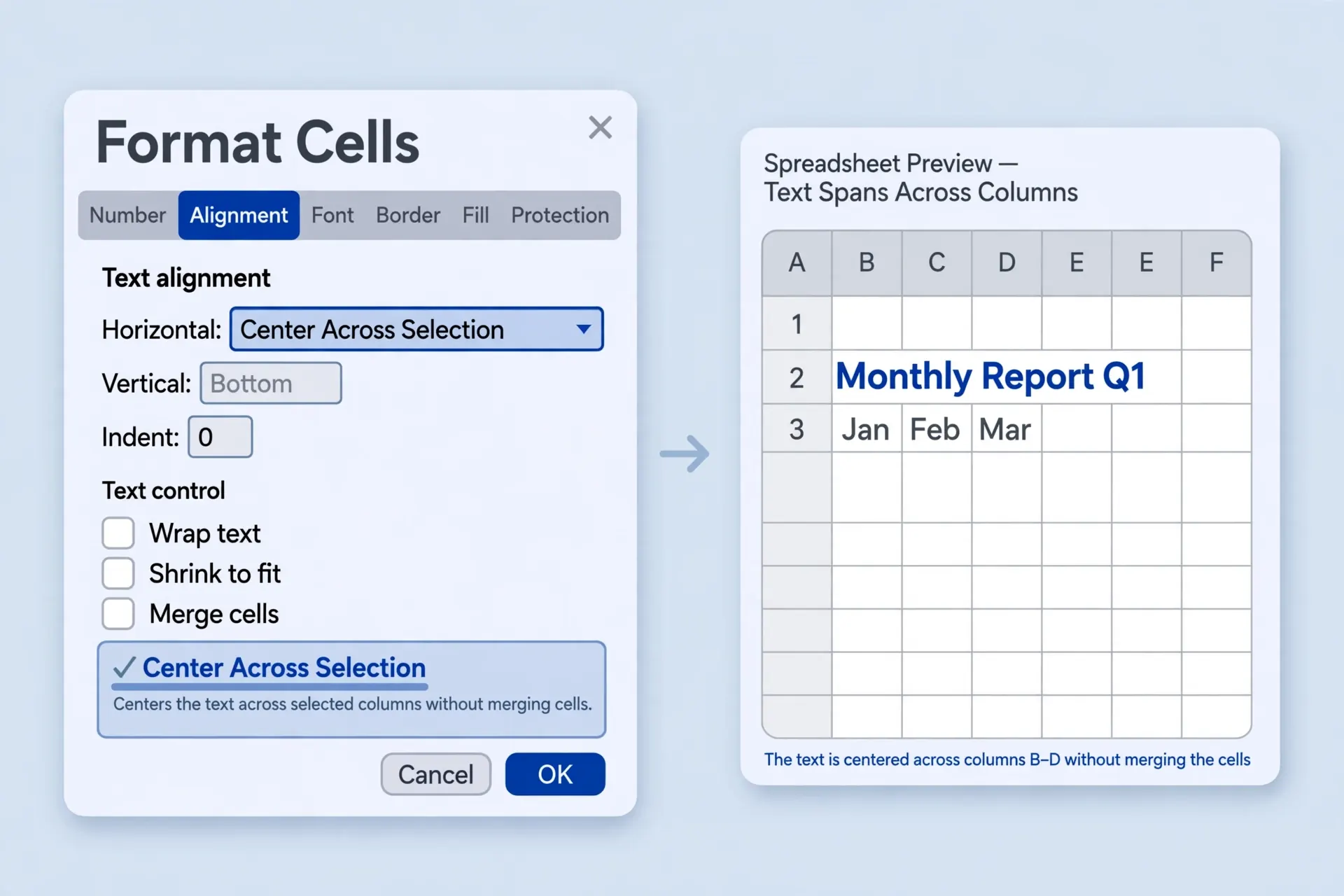Viewport: 1344px width, 896px height.
Task: Click the Mar cell
Action: point(1007,428)
